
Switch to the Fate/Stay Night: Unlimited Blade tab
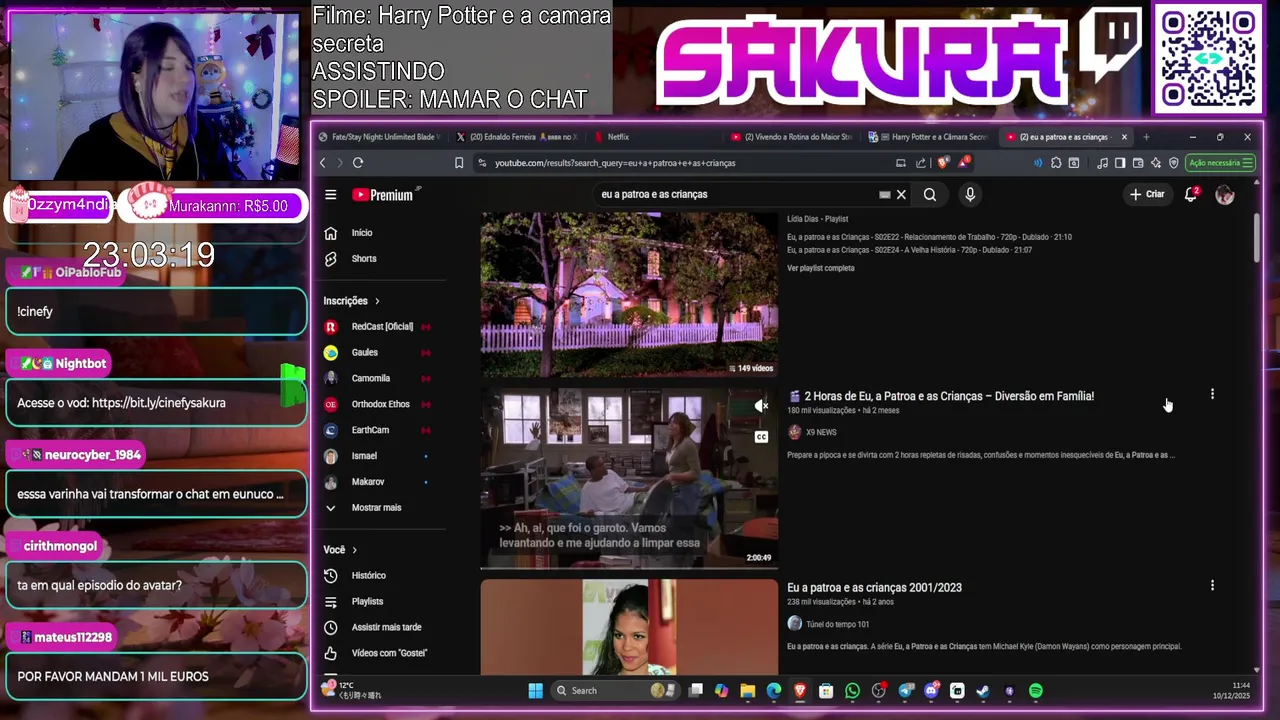380,137
